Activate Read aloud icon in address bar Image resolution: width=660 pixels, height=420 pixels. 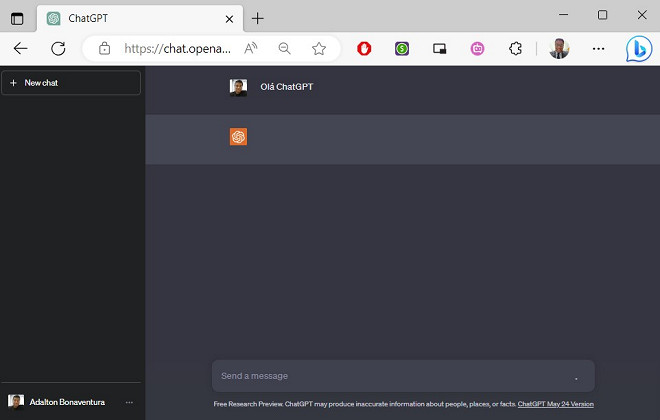pos(251,48)
